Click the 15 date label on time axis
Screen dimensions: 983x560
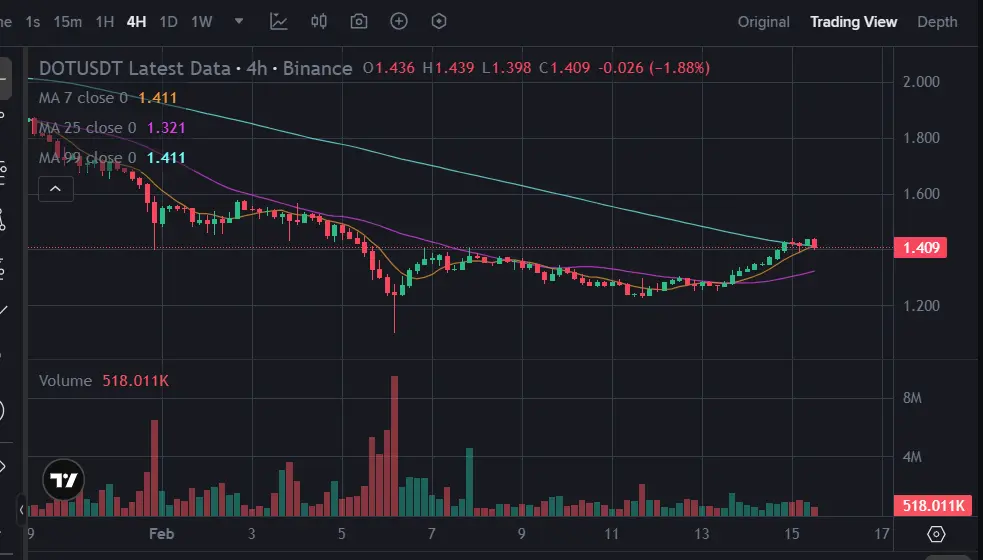pos(792,534)
